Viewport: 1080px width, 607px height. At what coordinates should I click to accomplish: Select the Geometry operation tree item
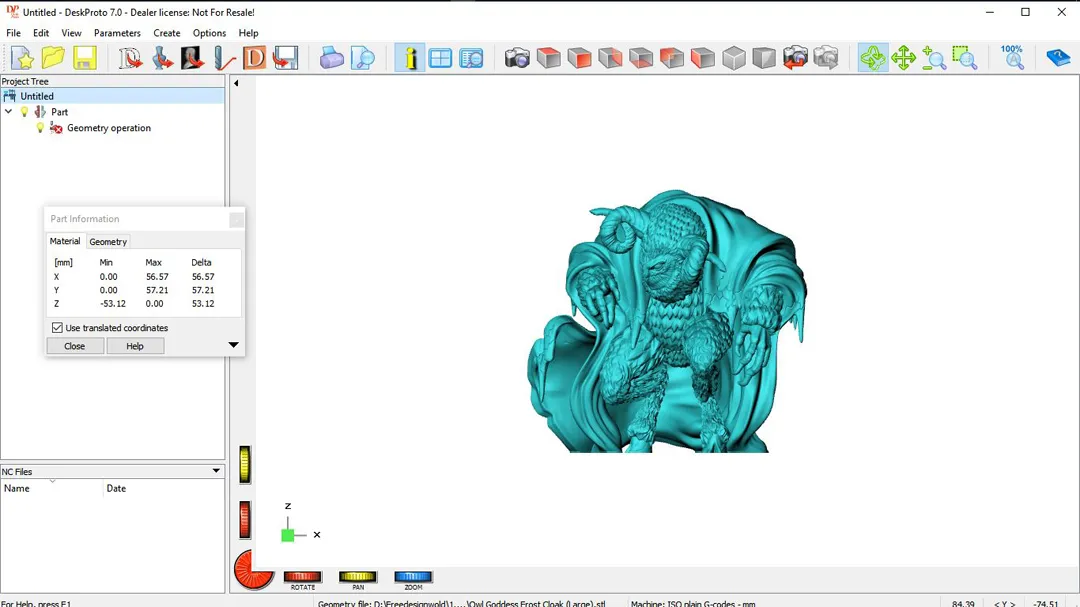(109, 128)
